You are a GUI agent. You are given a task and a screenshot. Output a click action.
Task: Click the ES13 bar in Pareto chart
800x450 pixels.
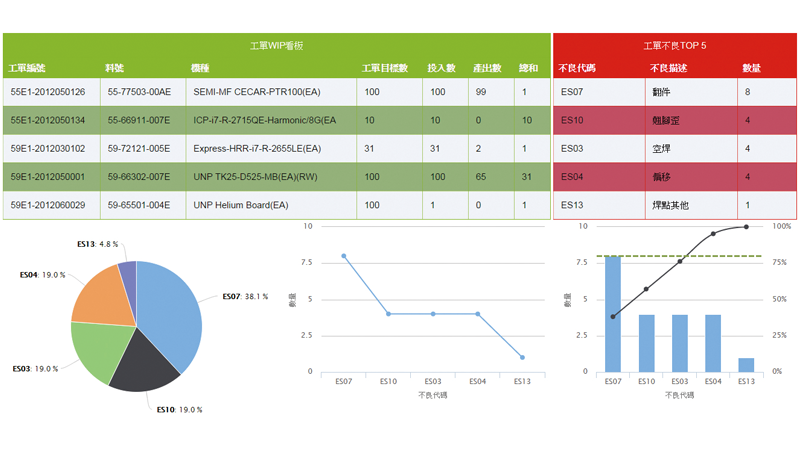pyautogui.click(x=746, y=365)
